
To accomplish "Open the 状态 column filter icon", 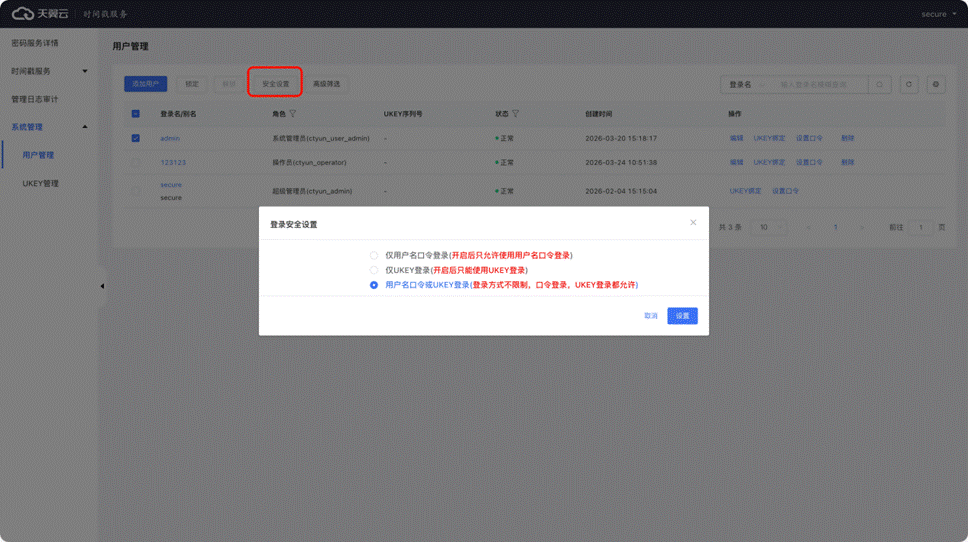I will (515, 114).
